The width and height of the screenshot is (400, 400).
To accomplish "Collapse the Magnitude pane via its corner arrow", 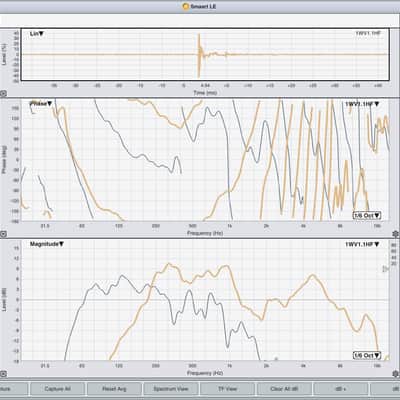I will click(3, 374).
